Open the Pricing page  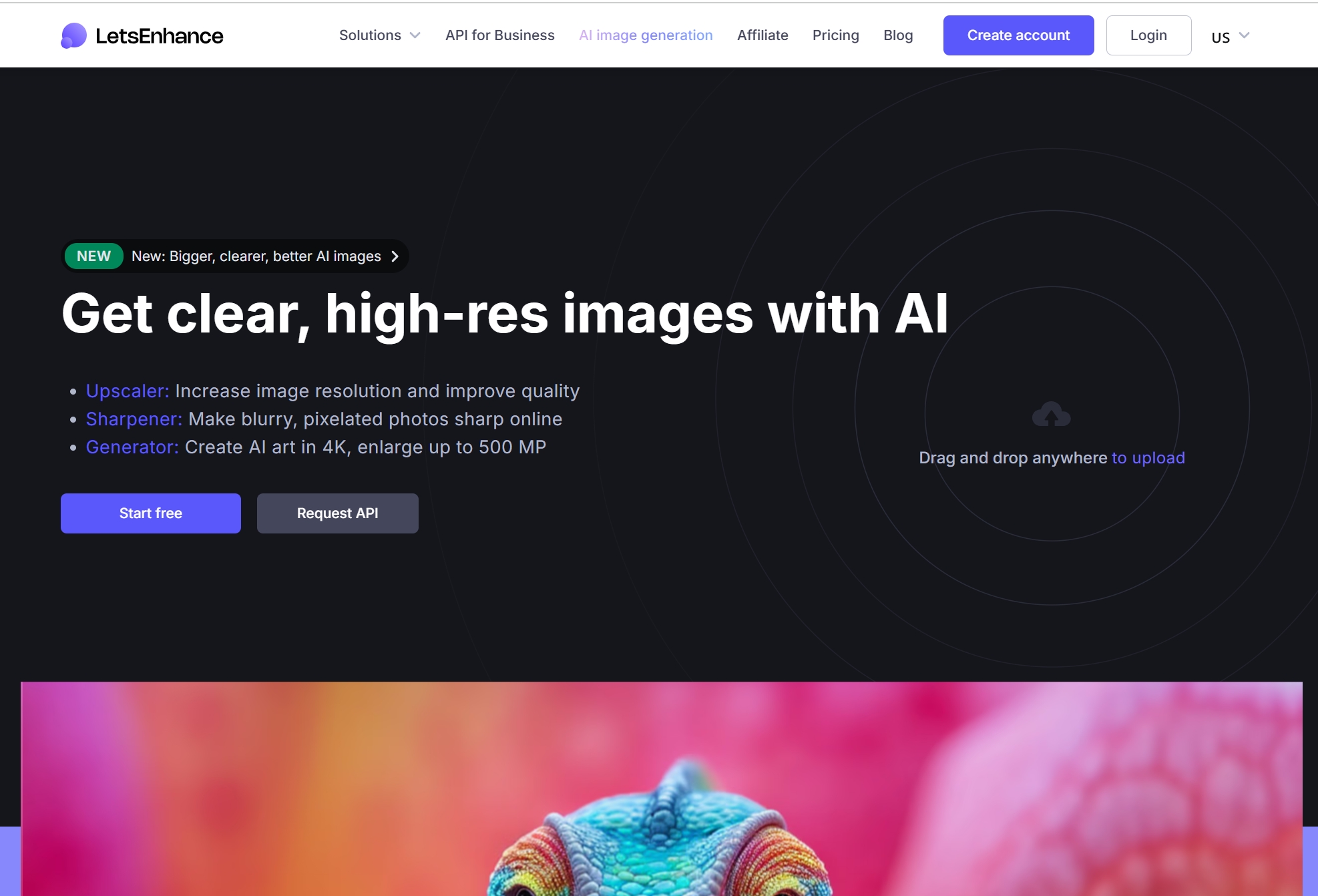point(835,35)
